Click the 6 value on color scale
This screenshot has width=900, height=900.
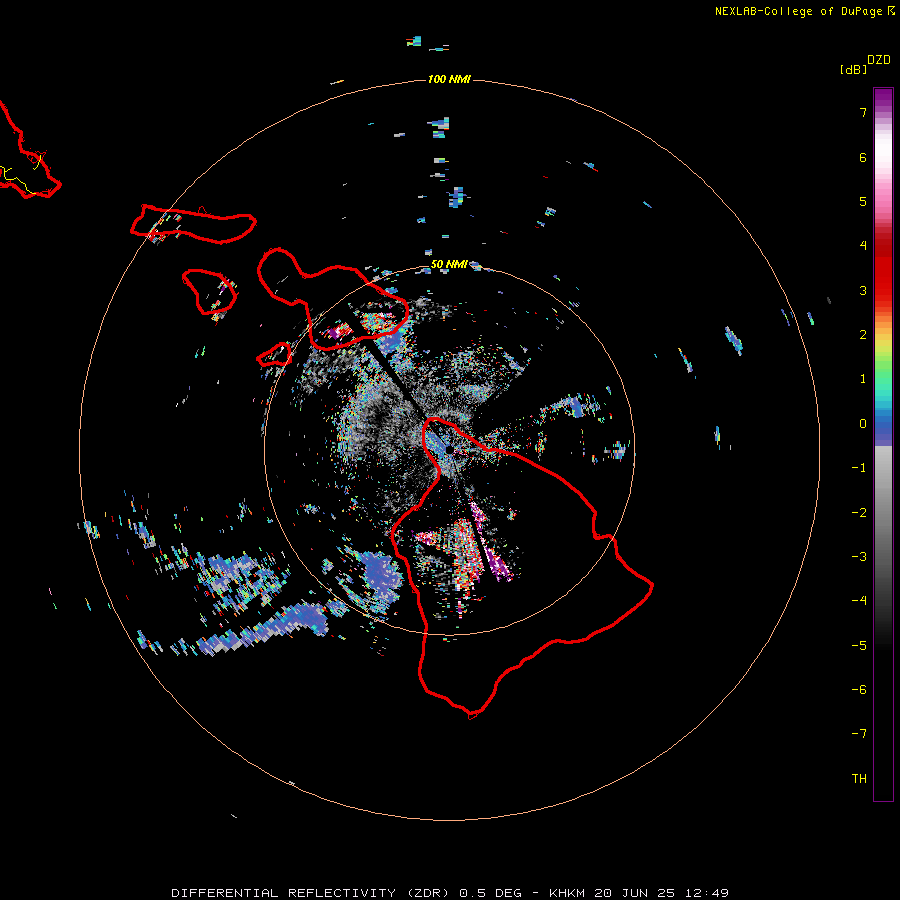click(x=863, y=157)
